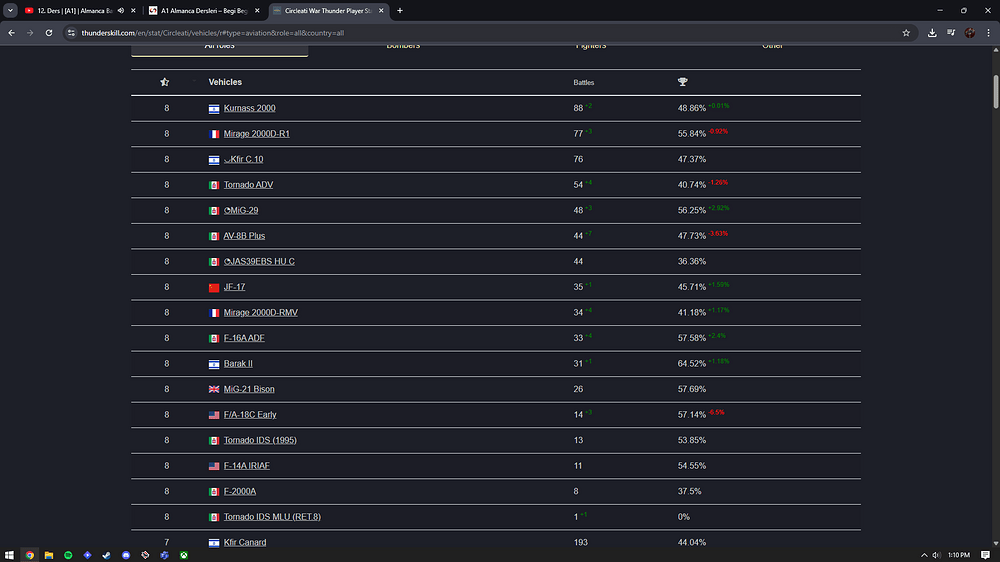This screenshot has width=1000, height=562.
Task: View site information icon in address bar
Action: point(71,33)
